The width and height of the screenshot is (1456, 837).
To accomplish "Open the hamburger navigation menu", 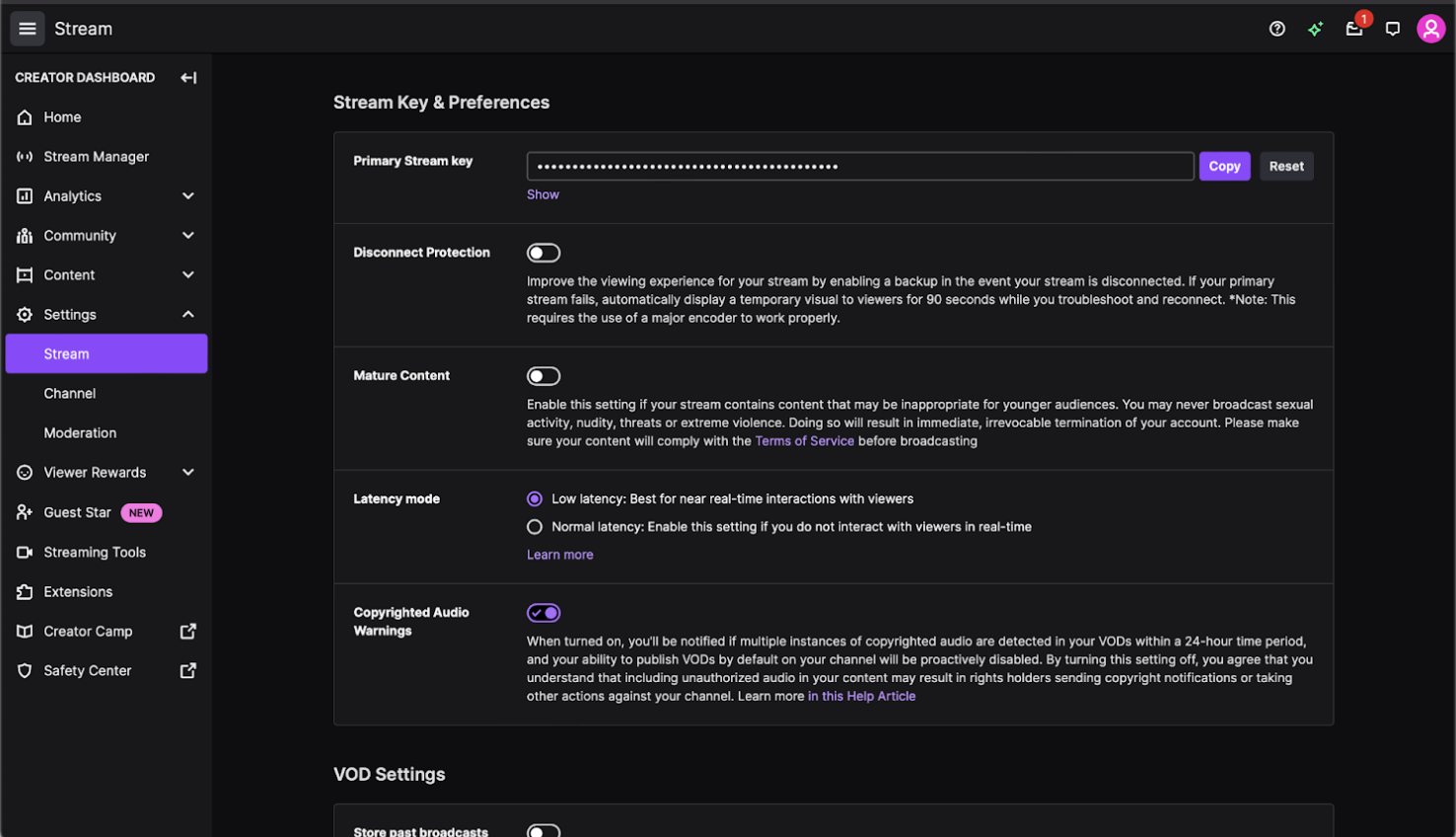I will [28, 29].
